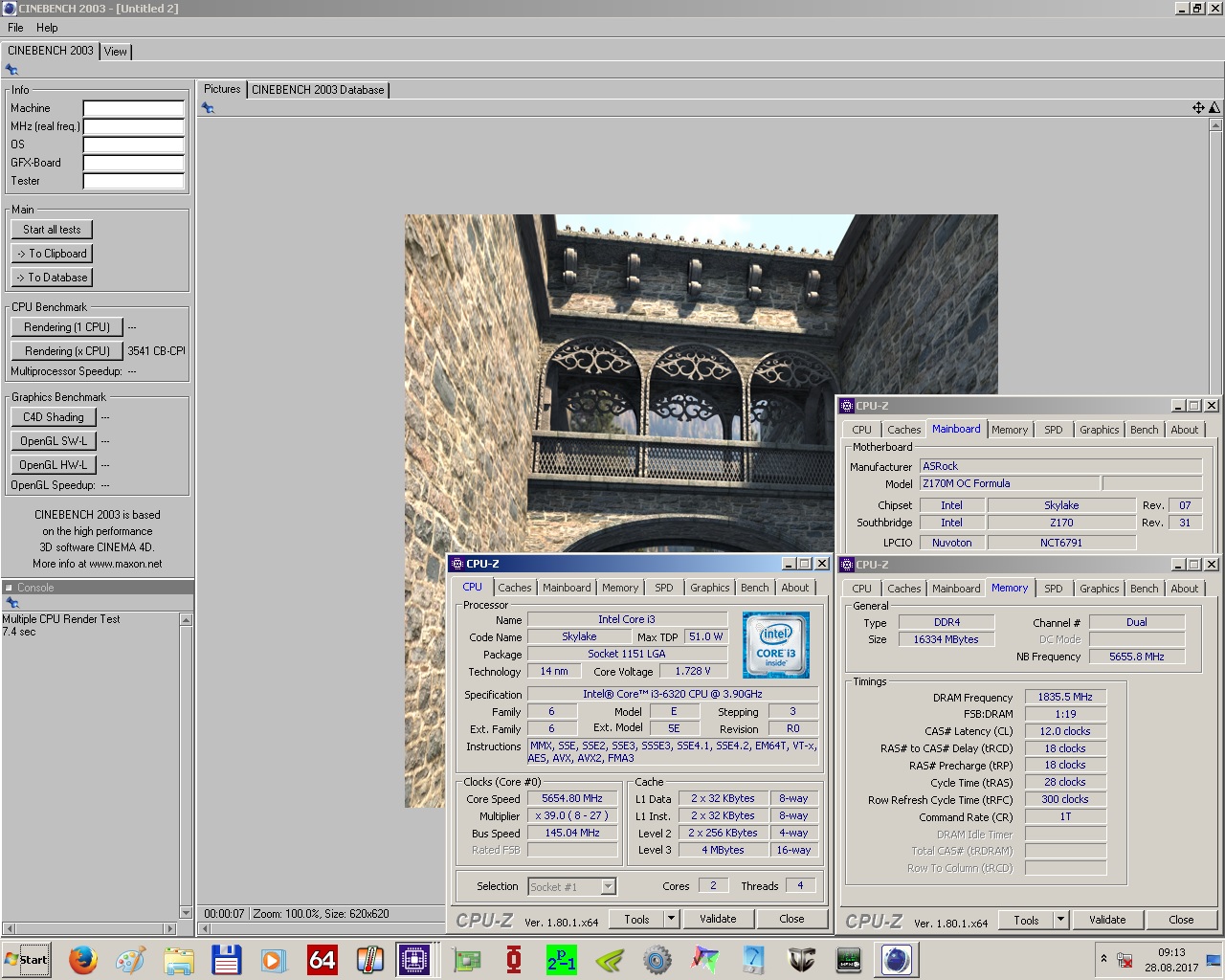Click the MHz (real freq.) input field
The height and width of the screenshot is (980, 1225).
(x=133, y=126)
